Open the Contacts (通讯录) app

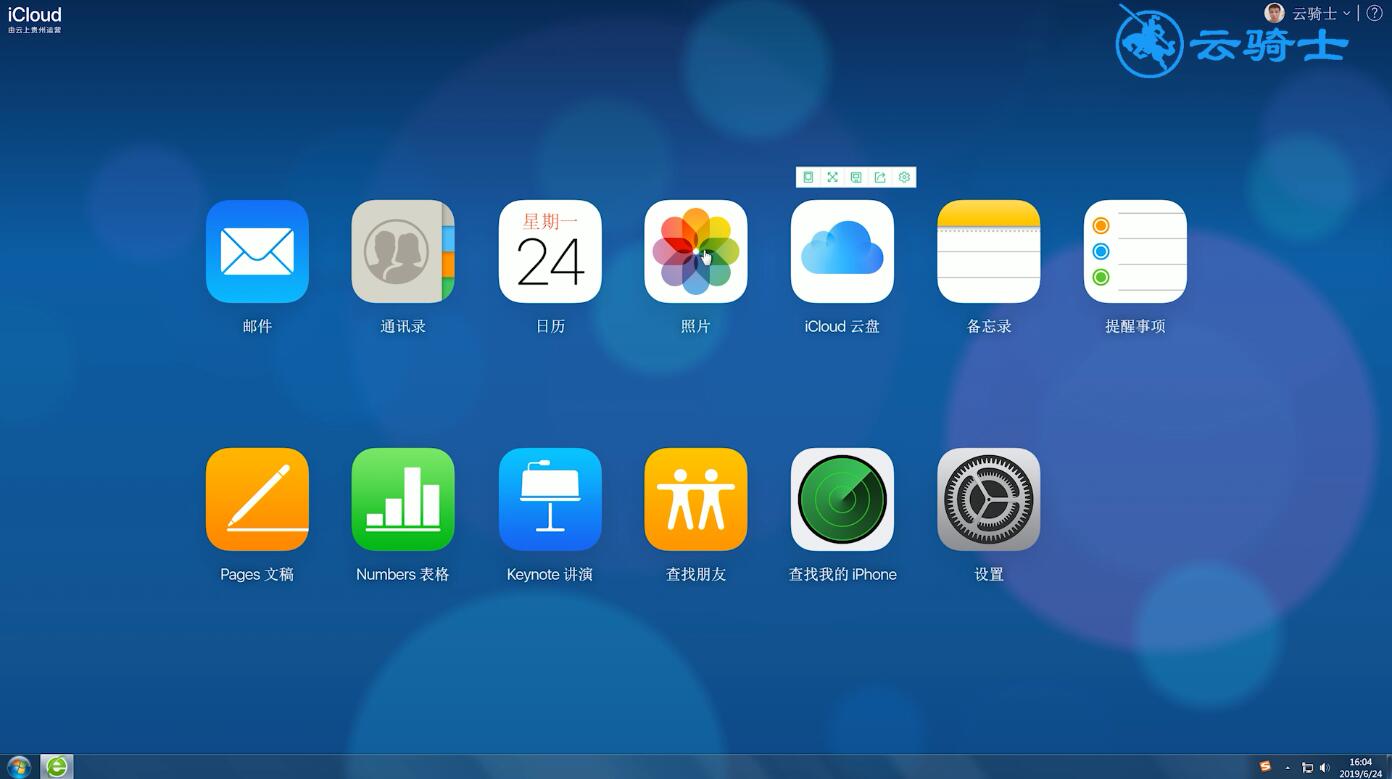click(x=403, y=251)
